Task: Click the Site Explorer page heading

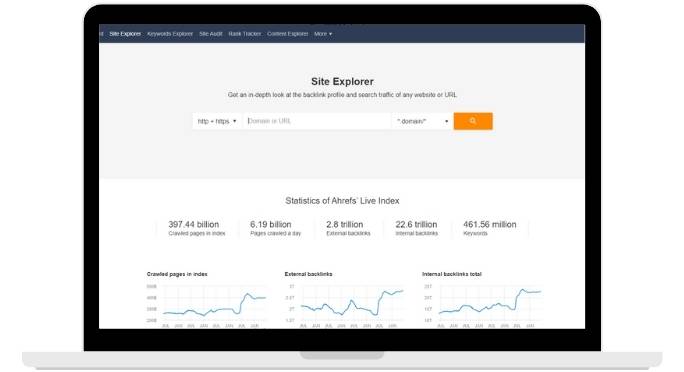Action: [x=342, y=82]
